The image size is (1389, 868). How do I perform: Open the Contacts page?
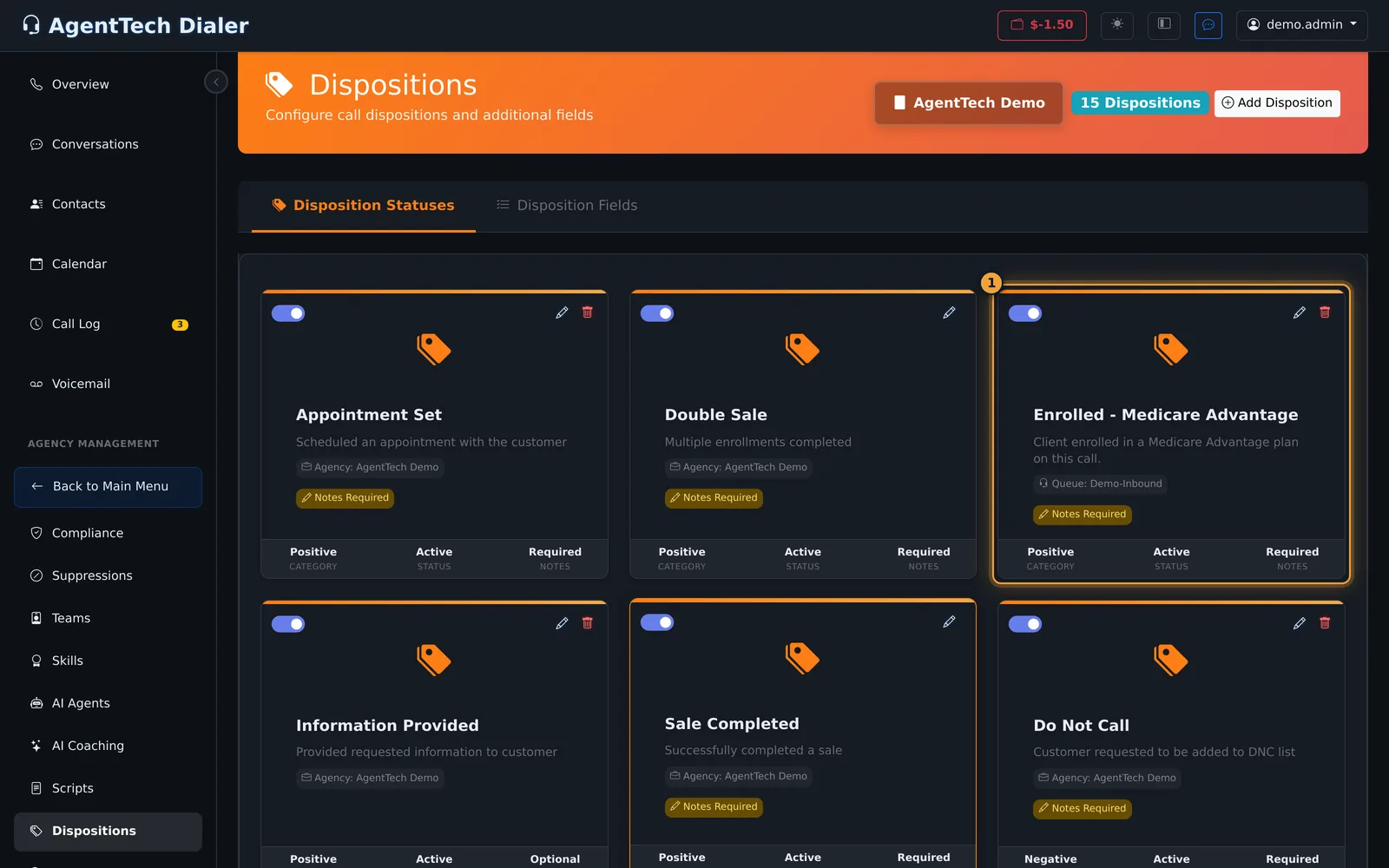108,204
